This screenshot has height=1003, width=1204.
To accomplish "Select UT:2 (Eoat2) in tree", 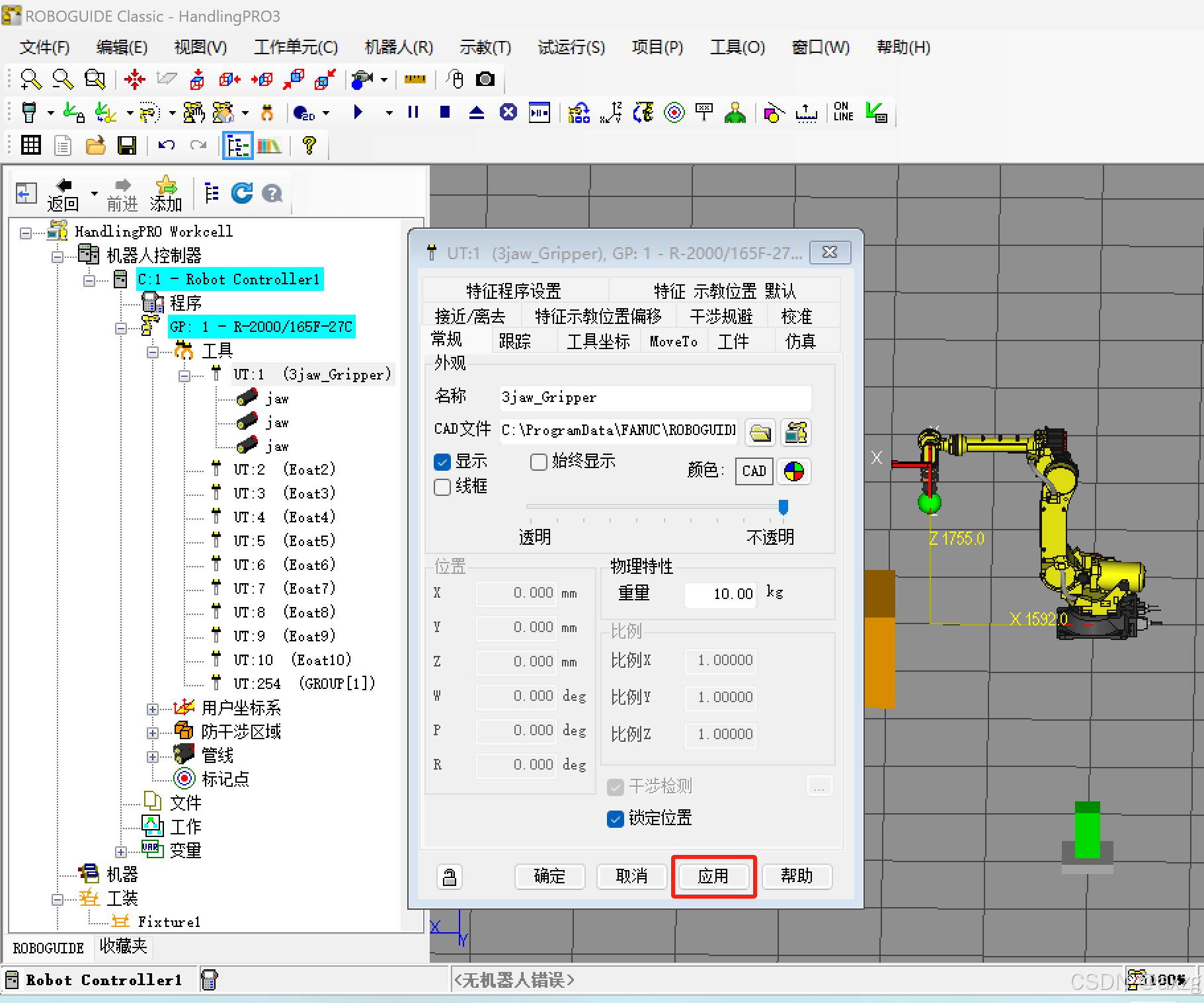I will pyautogui.click(x=284, y=470).
